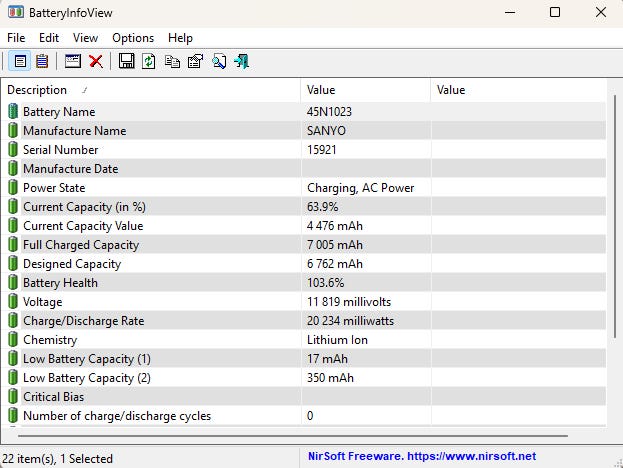Sort by the Description column header

pos(151,90)
